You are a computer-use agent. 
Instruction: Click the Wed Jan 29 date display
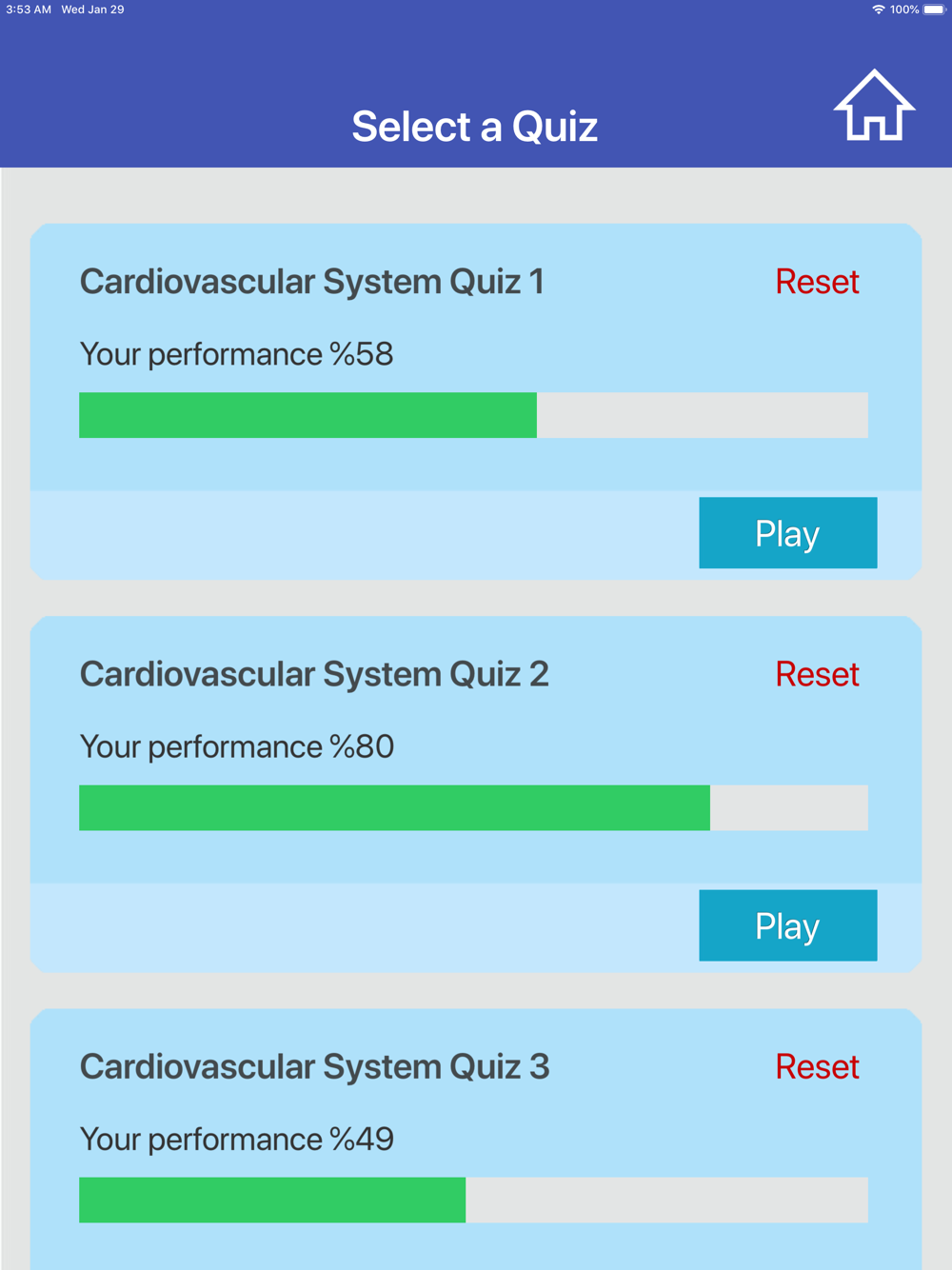[x=92, y=10]
